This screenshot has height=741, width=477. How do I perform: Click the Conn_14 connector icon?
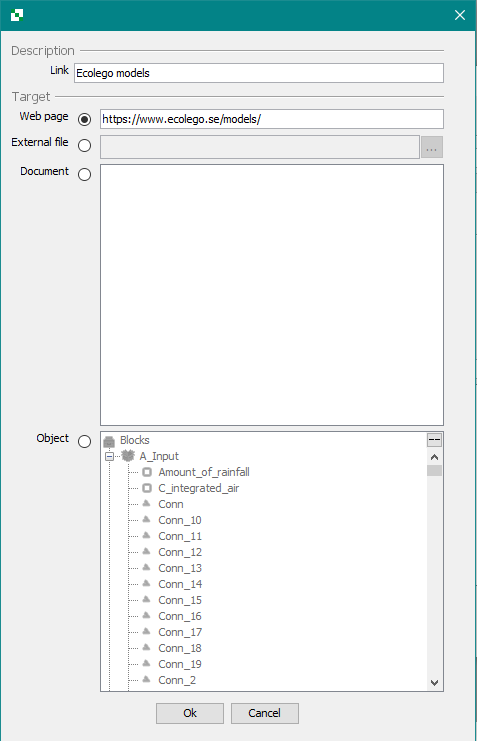coord(147,584)
